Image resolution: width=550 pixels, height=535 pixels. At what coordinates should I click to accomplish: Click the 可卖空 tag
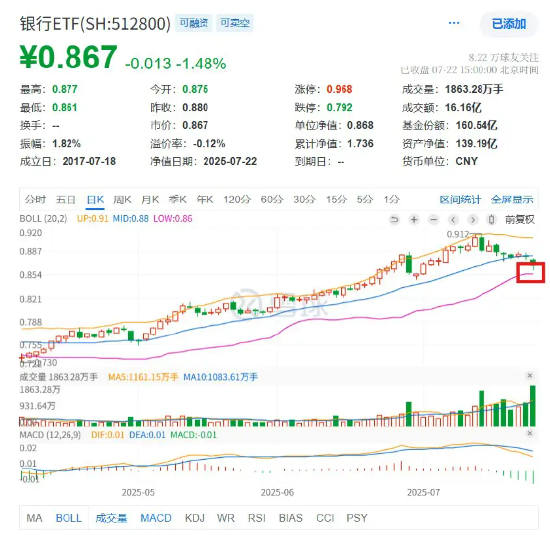point(235,23)
